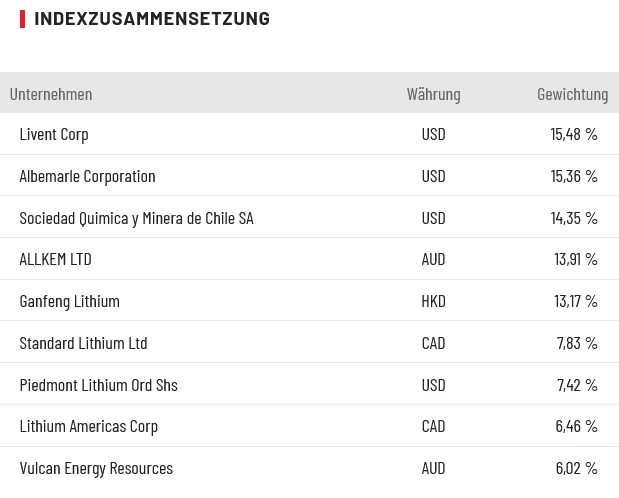Click the 7,83 % weighting value

point(577,343)
